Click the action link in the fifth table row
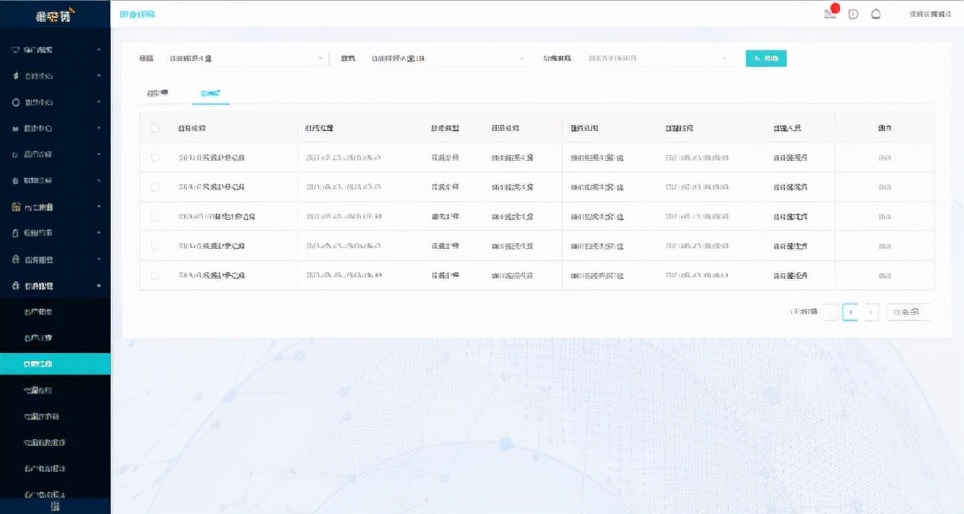 click(x=885, y=276)
